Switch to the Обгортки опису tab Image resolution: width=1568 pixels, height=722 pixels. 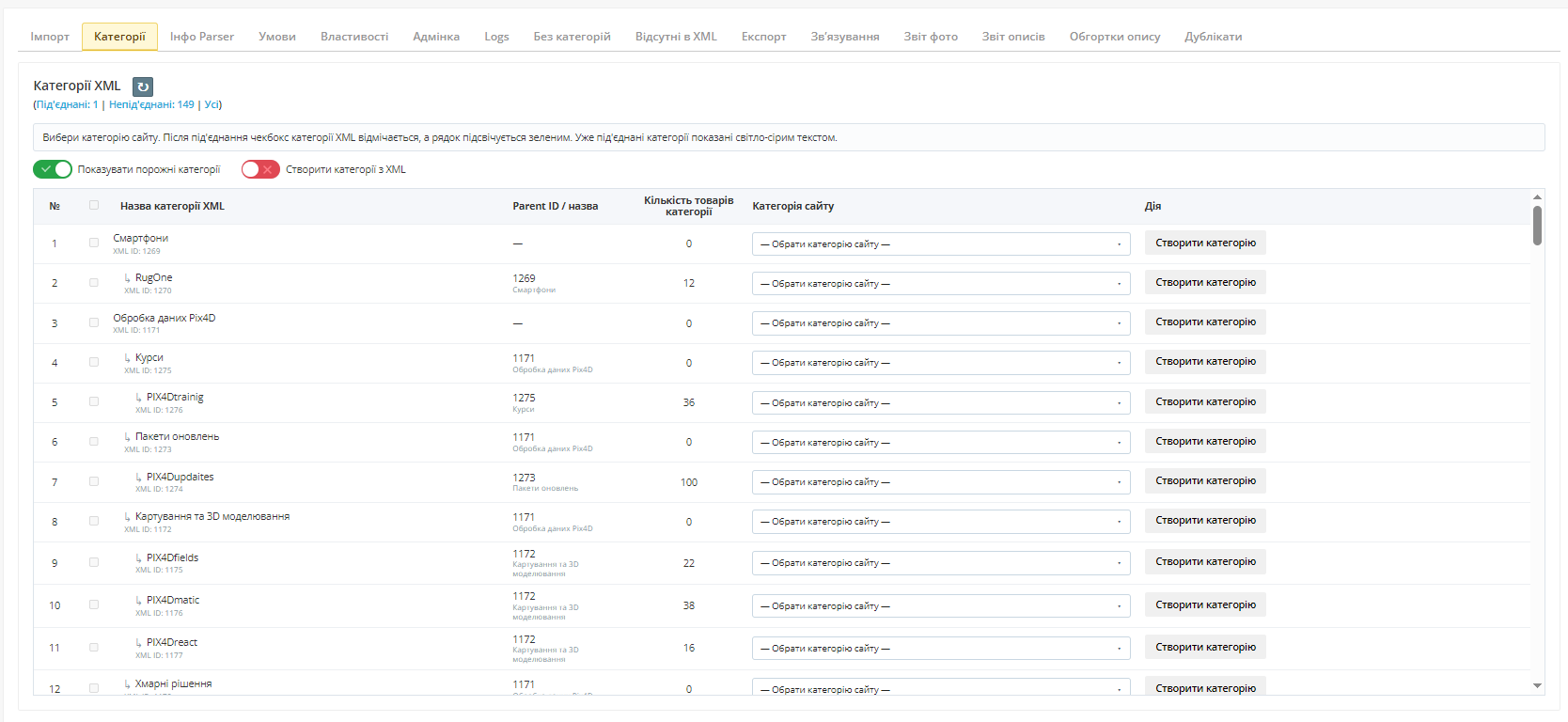(1115, 37)
